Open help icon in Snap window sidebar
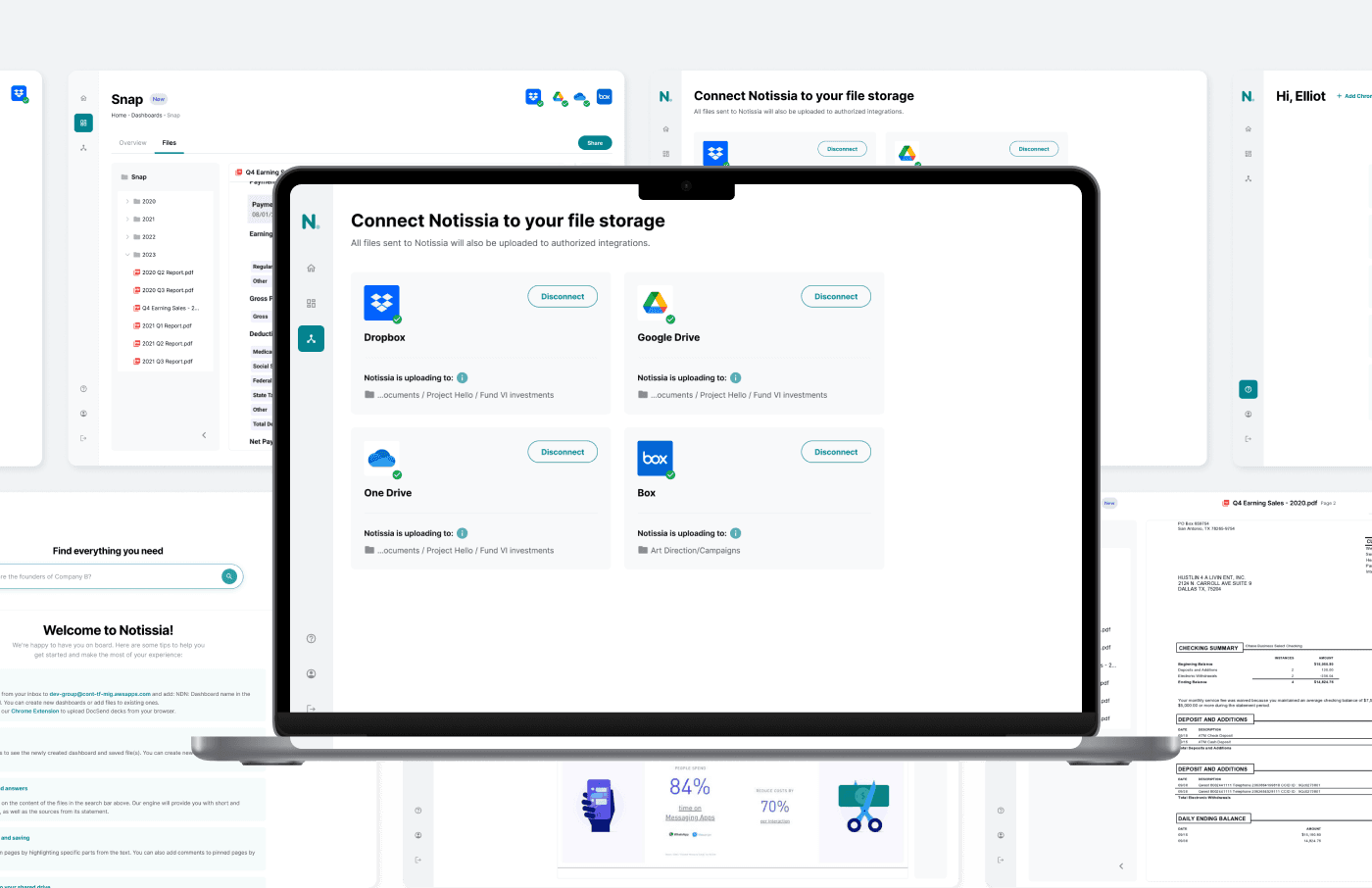The image size is (1372, 888). tap(83, 389)
